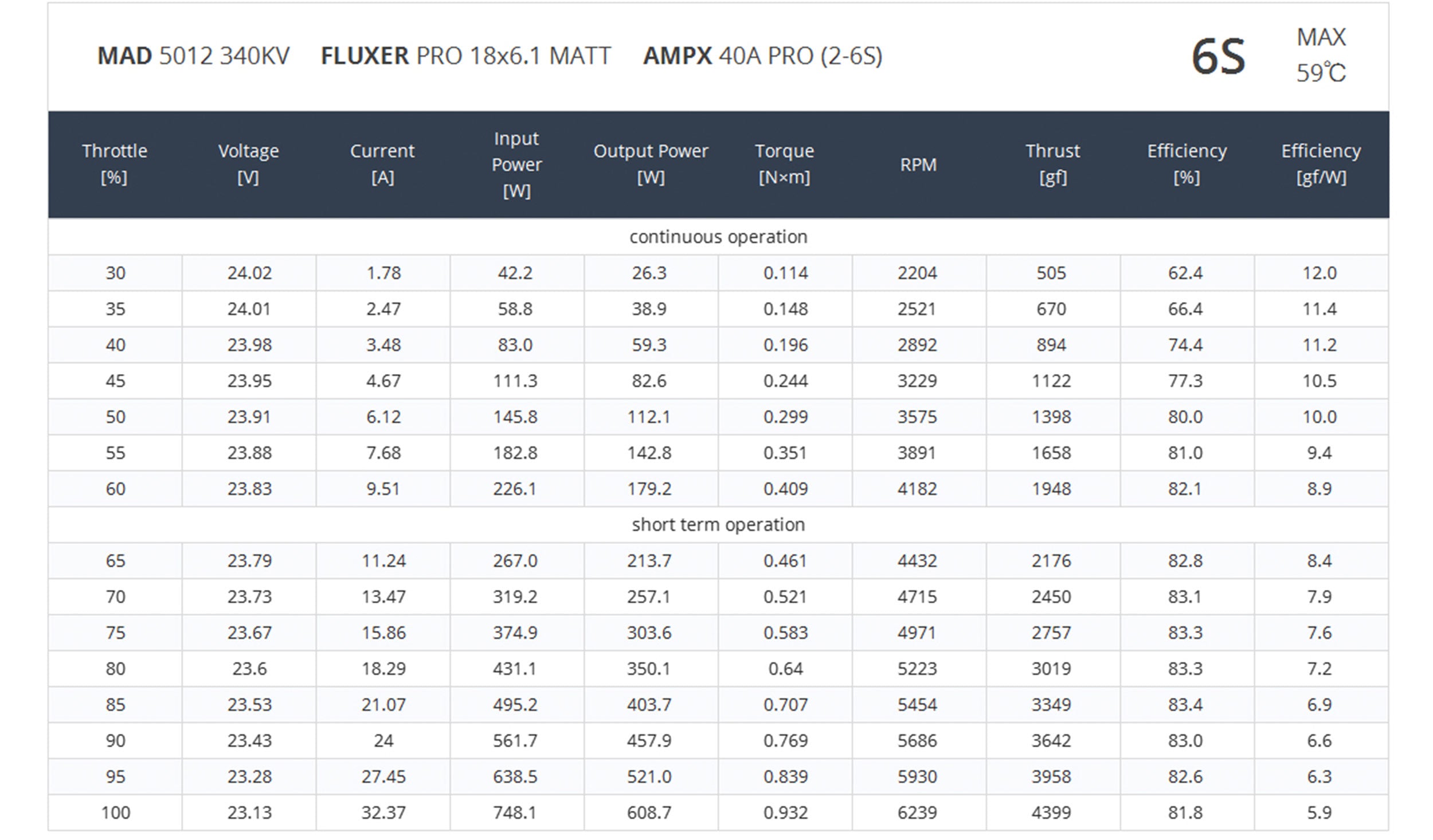
Task: Click the Throttle [%] column header
Action: click(x=115, y=164)
